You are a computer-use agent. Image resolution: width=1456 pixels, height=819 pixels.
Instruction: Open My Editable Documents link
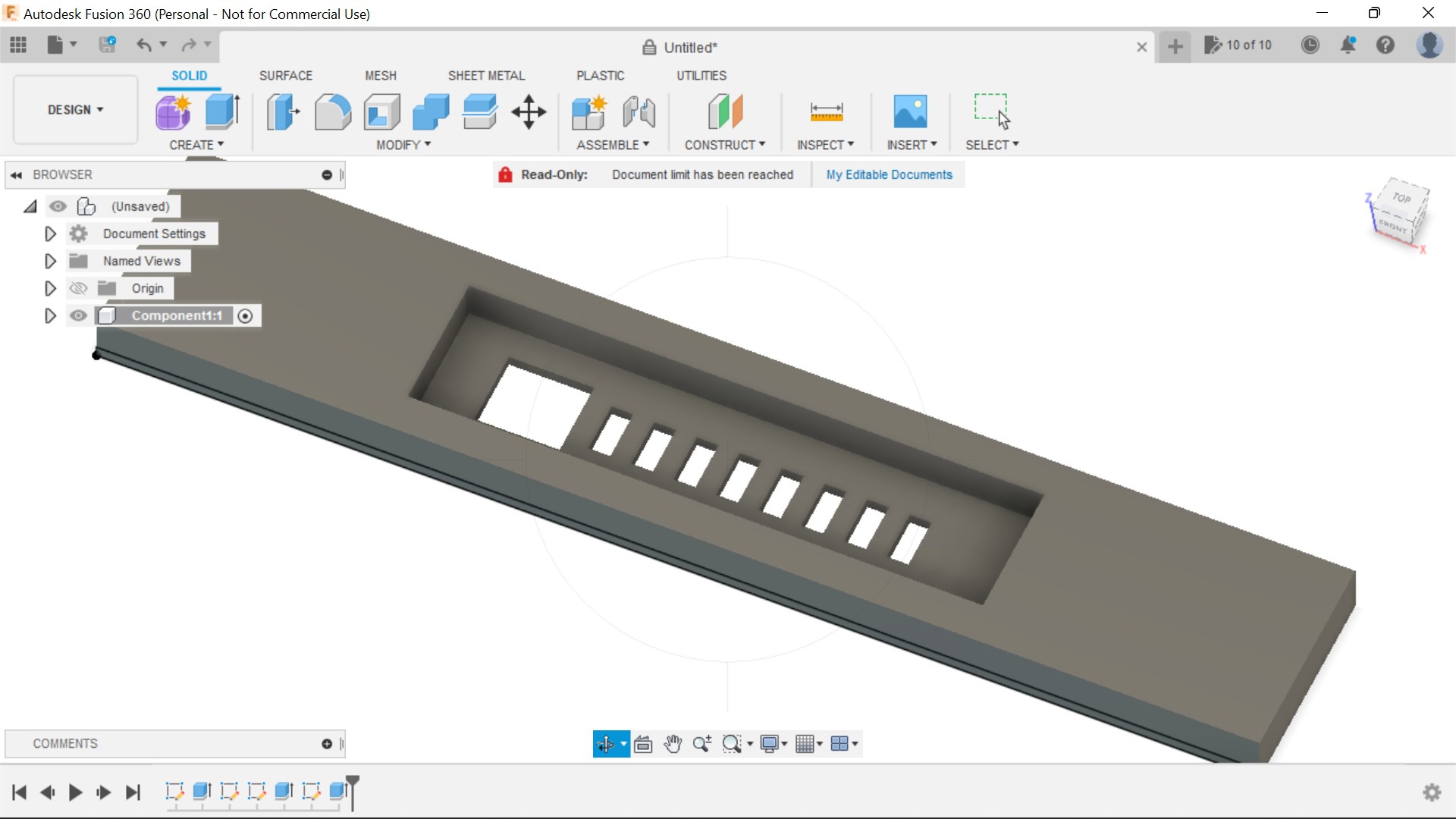889,174
